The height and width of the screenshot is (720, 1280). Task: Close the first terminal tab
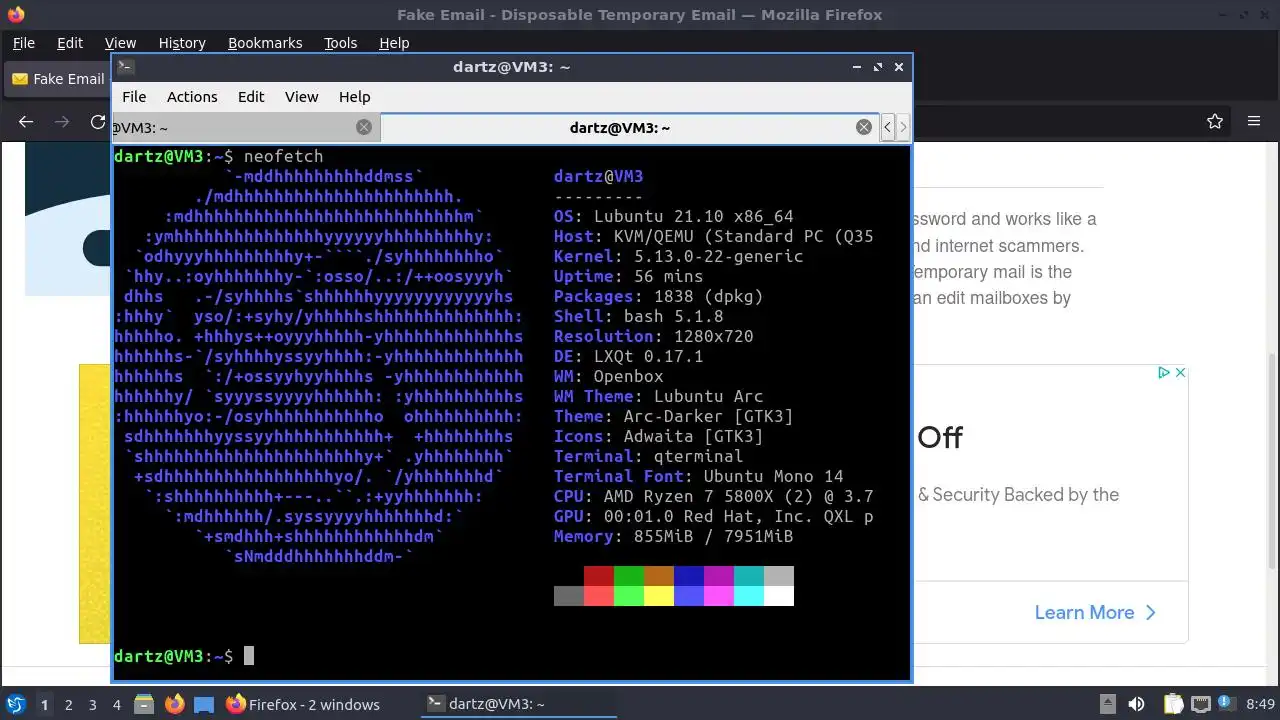pyautogui.click(x=364, y=127)
